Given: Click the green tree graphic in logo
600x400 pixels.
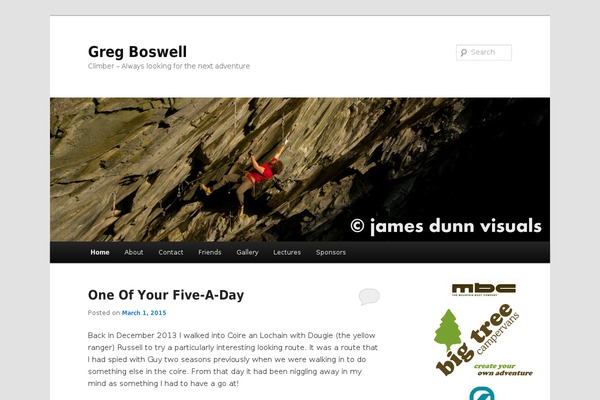Looking at the screenshot, I should [x=448, y=331].
